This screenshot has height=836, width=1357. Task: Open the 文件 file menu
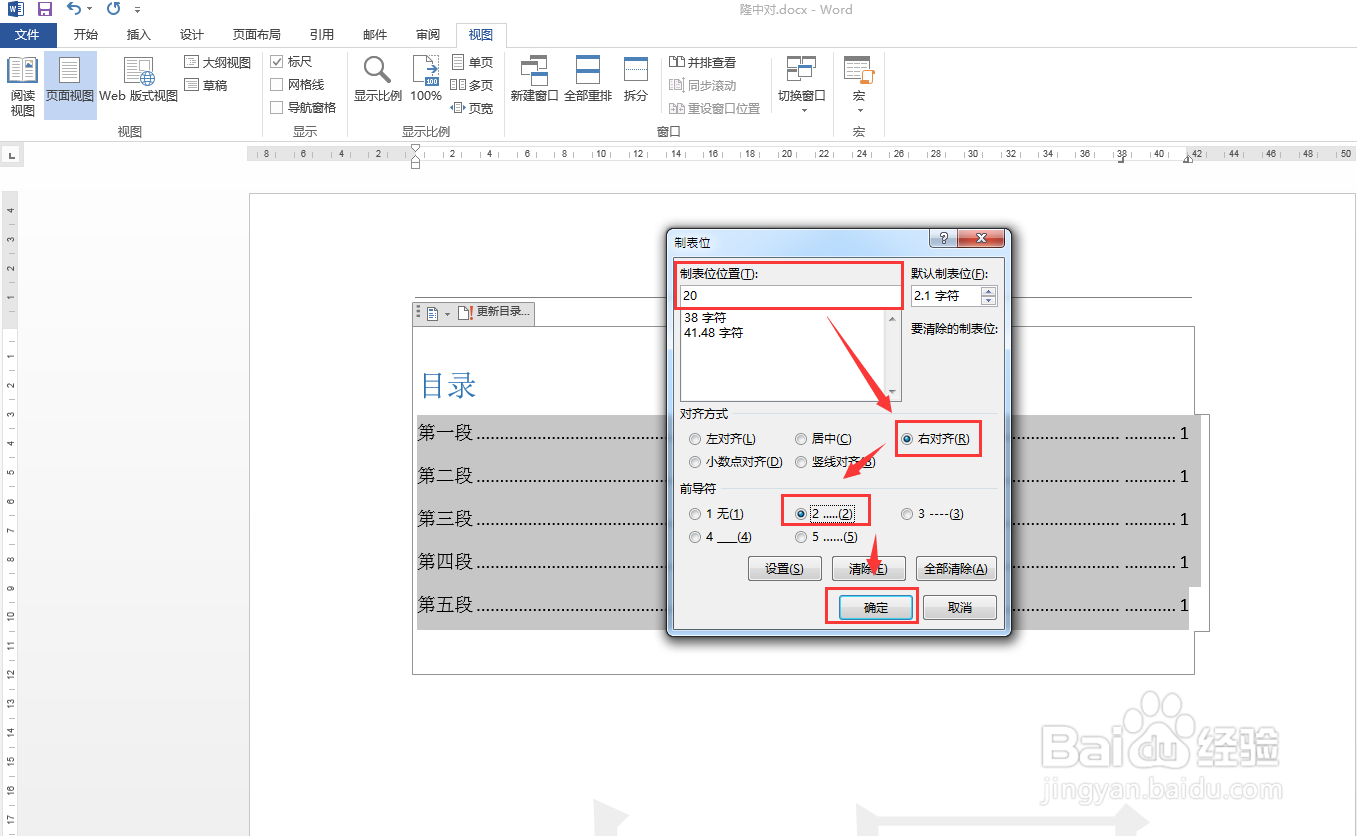point(27,35)
